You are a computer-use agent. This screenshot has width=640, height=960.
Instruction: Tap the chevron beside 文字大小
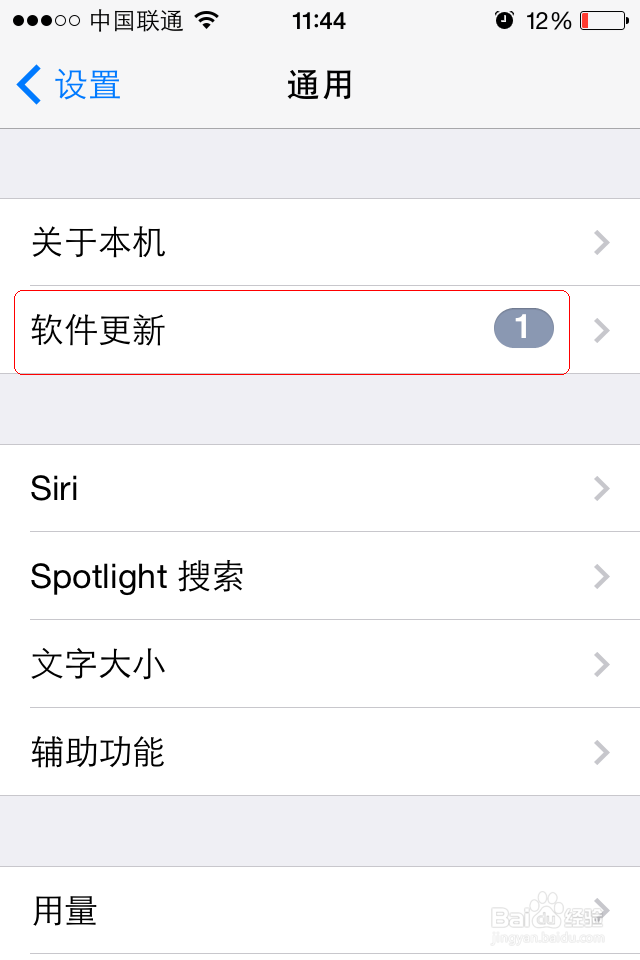click(x=601, y=664)
